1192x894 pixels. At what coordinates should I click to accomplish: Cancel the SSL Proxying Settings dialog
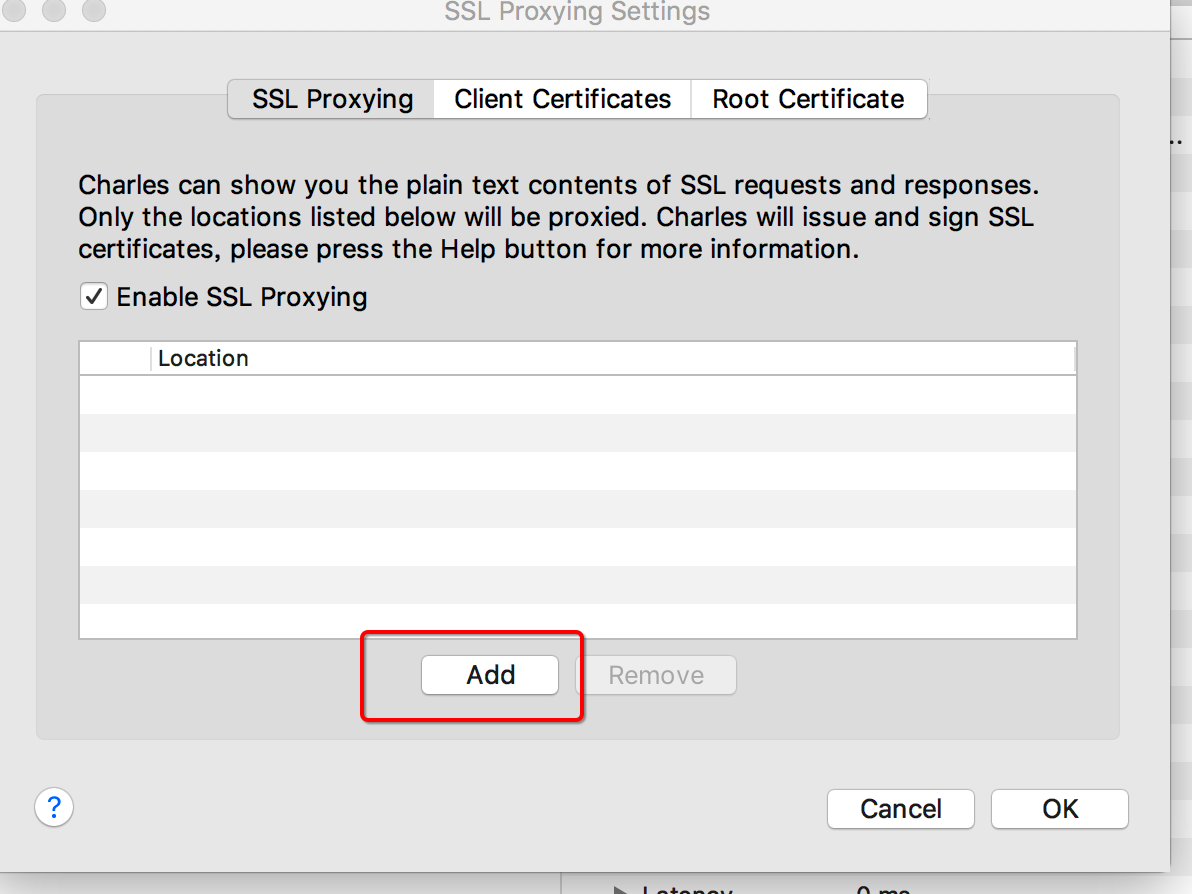(x=901, y=809)
